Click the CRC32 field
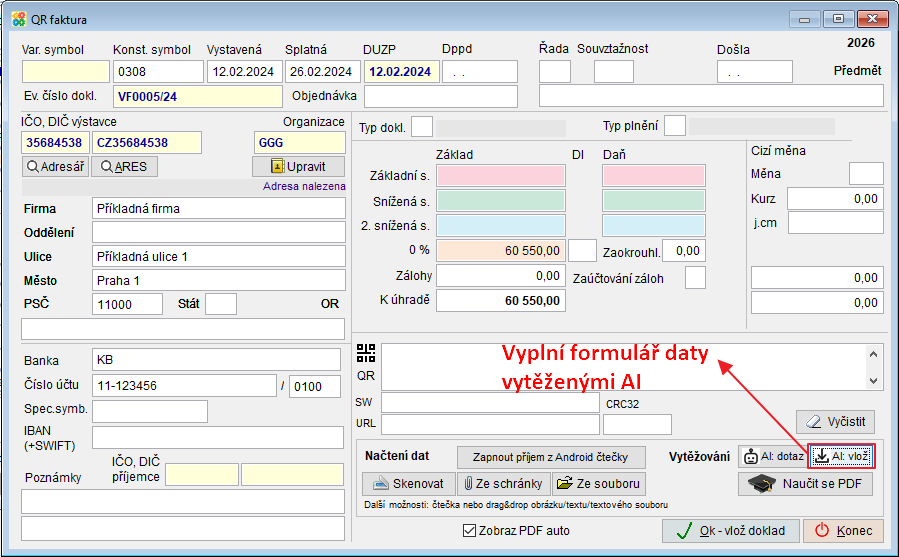This screenshot has width=899, height=557. [637, 424]
